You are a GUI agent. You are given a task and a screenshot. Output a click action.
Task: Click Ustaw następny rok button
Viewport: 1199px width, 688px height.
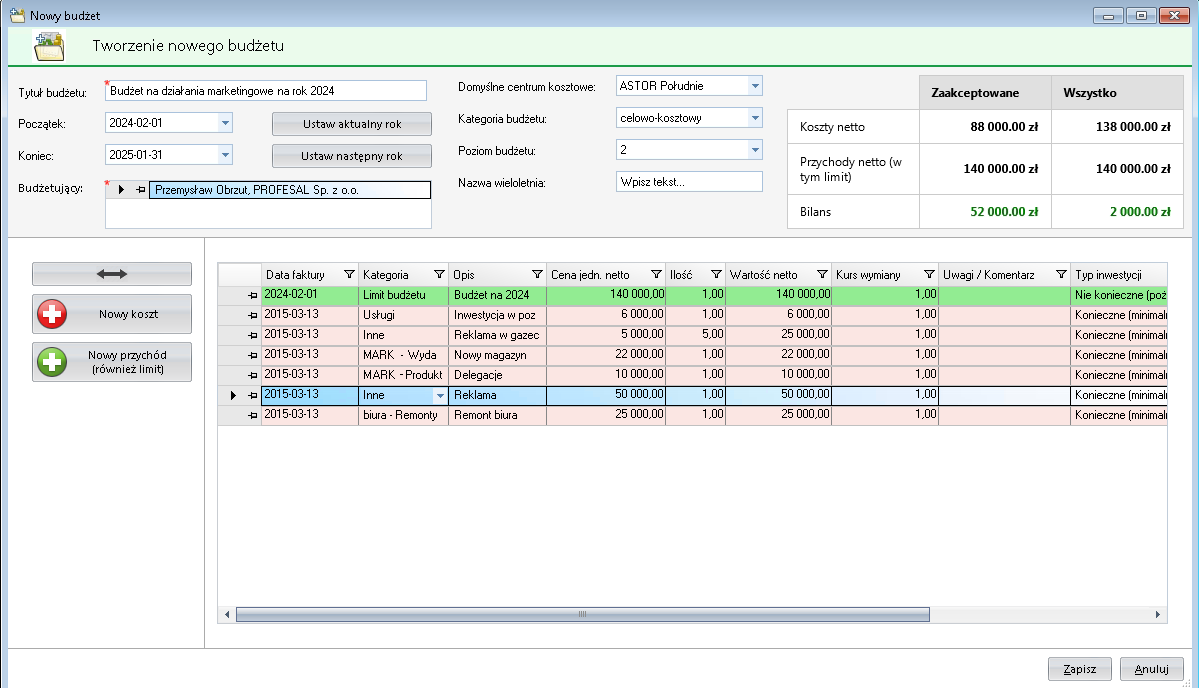[x=352, y=156]
